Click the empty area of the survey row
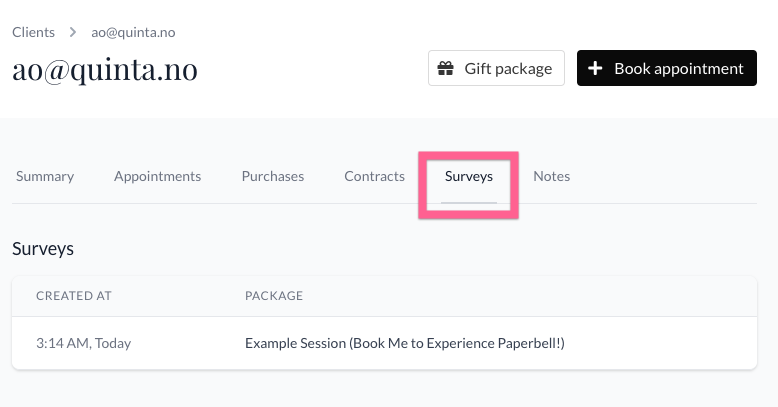This screenshot has width=778, height=407. 660,343
